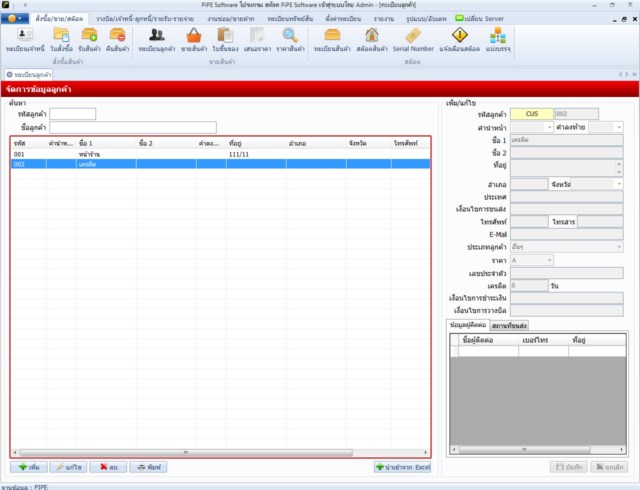Open เสนอราคา quotation icon
This screenshot has height=490, width=640.
pos(257,40)
